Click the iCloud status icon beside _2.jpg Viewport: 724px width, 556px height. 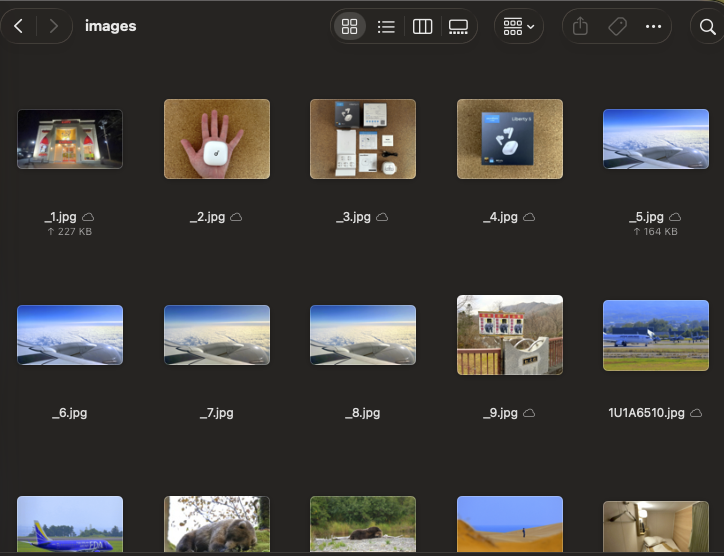[236, 217]
